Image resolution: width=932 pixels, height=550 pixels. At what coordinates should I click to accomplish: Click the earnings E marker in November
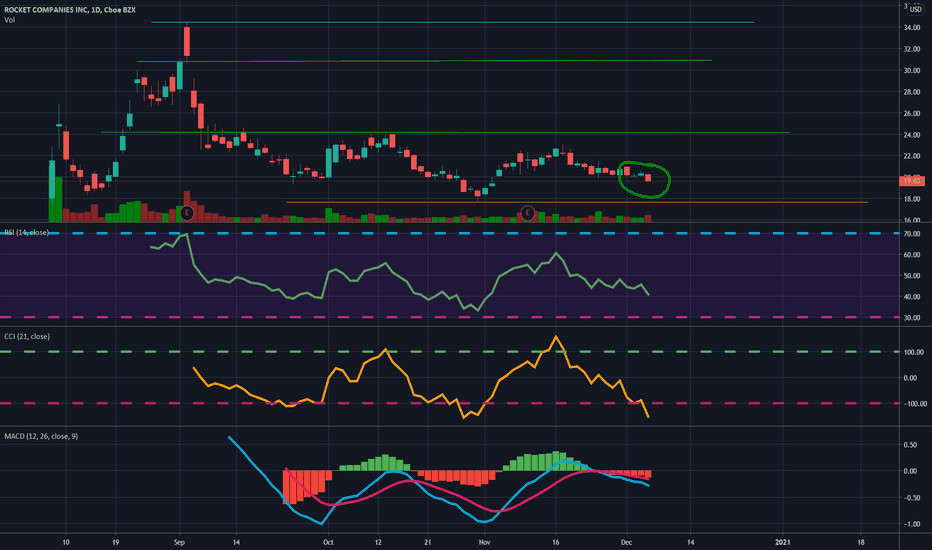click(x=527, y=212)
